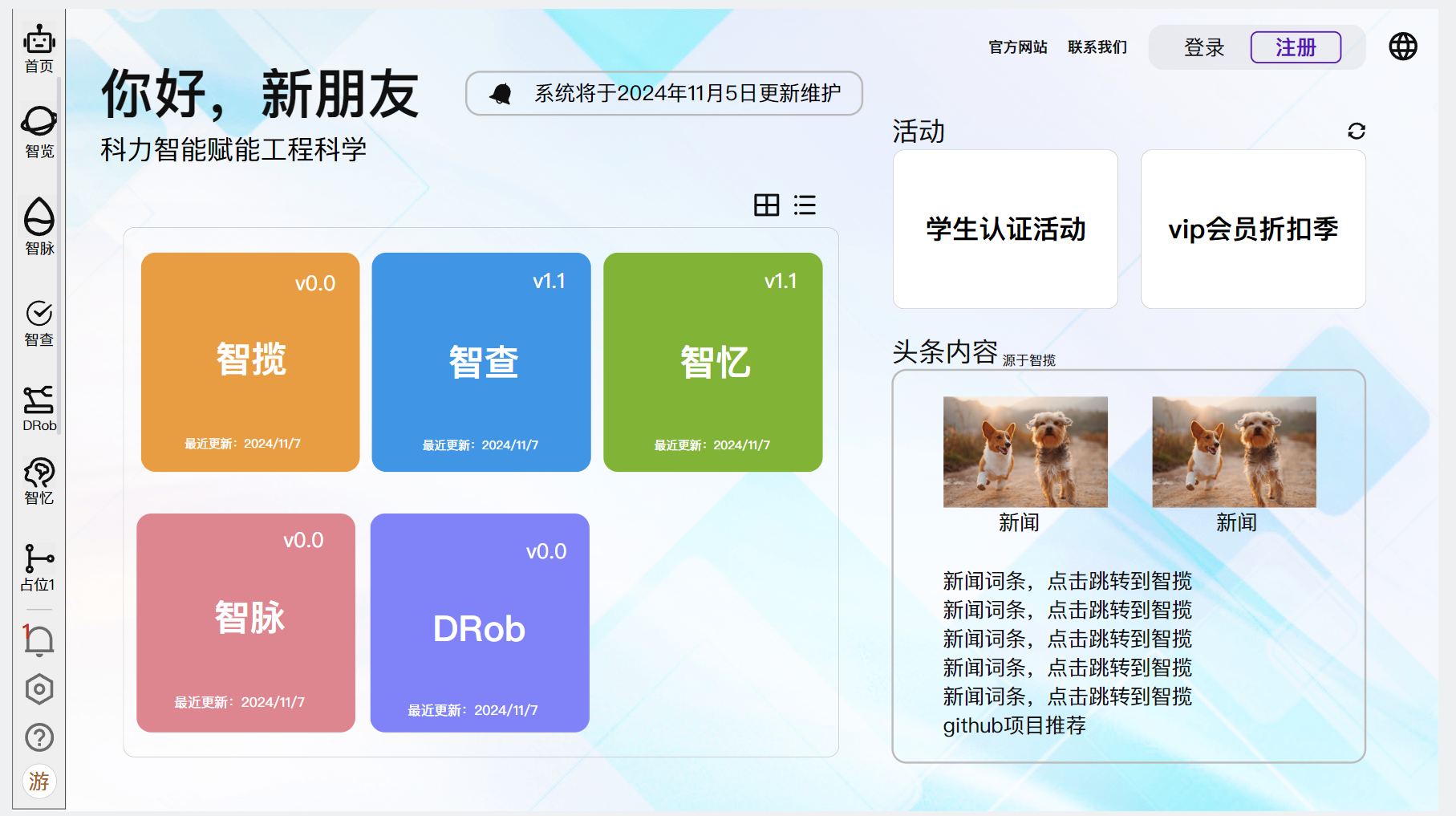Image resolution: width=1456 pixels, height=816 pixels.
Task: Switch to grid view layout
Action: click(x=766, y=205)
